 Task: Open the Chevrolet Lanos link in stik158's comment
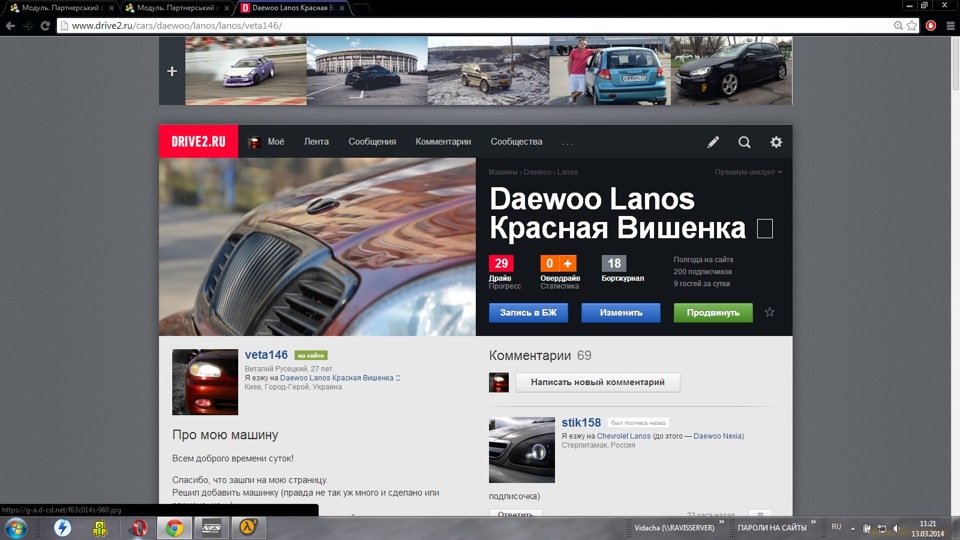click(x=623, y=436)
